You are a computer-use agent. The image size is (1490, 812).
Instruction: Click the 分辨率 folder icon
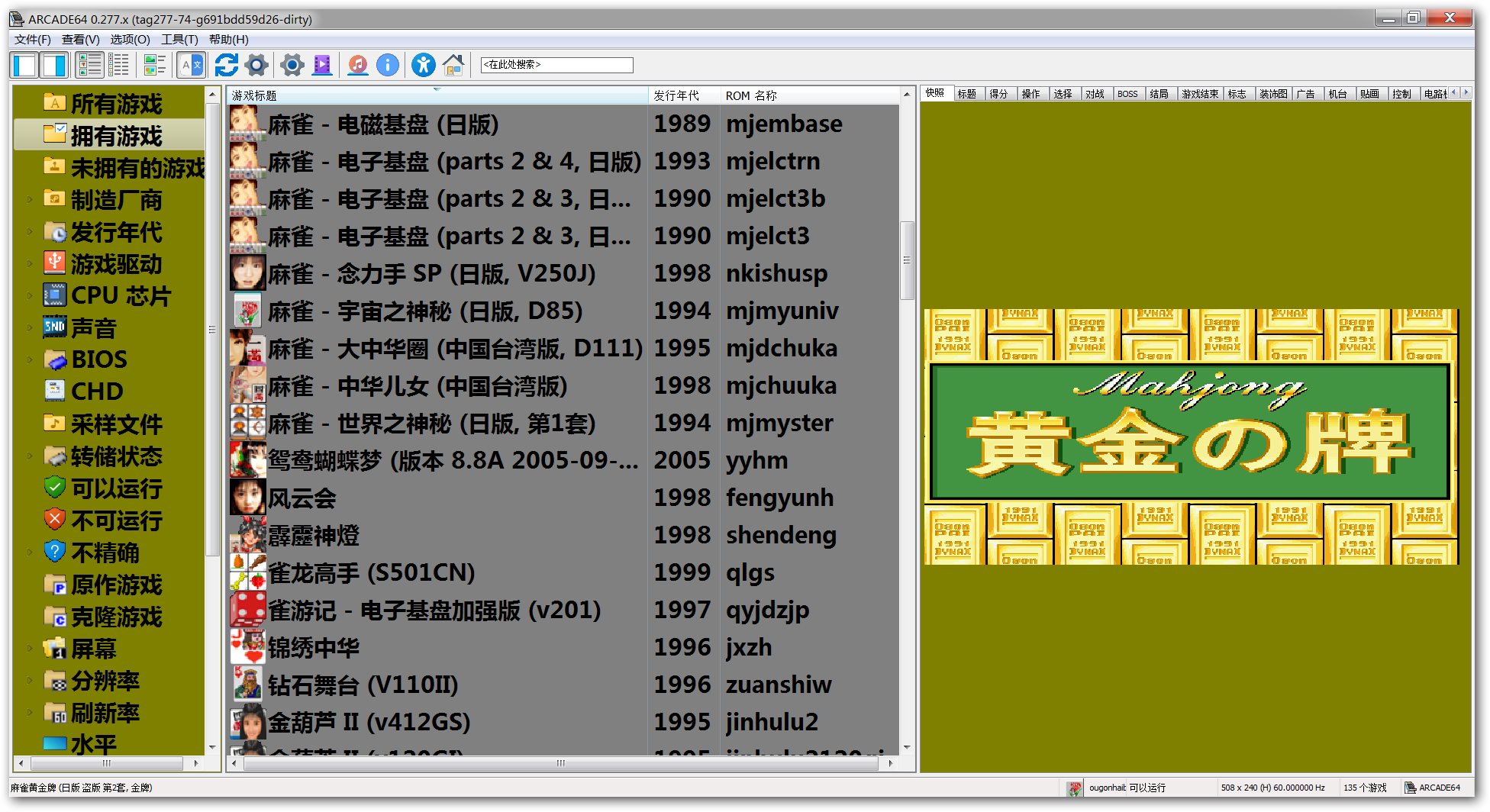(x=54, y=681)
